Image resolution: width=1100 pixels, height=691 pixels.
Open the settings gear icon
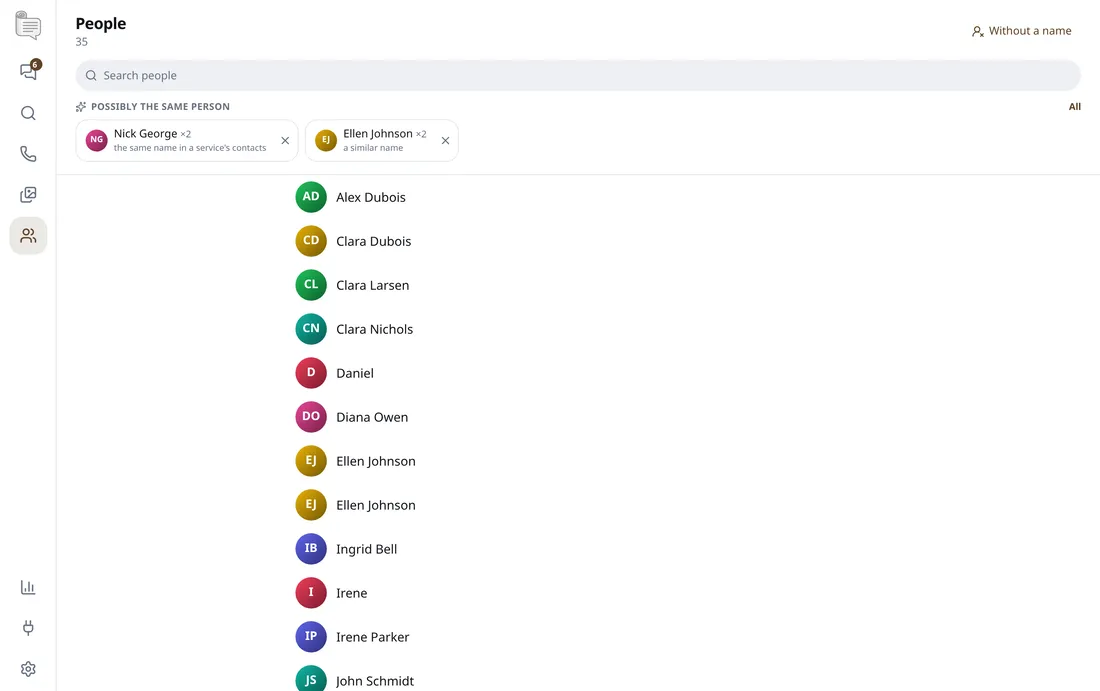28,669
